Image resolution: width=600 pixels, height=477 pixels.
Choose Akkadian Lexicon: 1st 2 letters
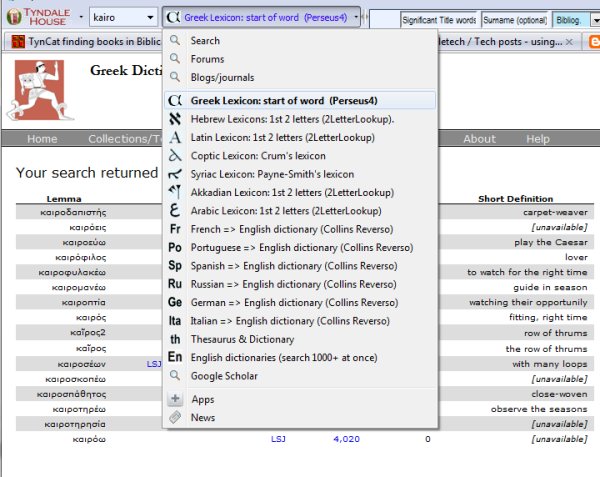[x=300, y=192]
